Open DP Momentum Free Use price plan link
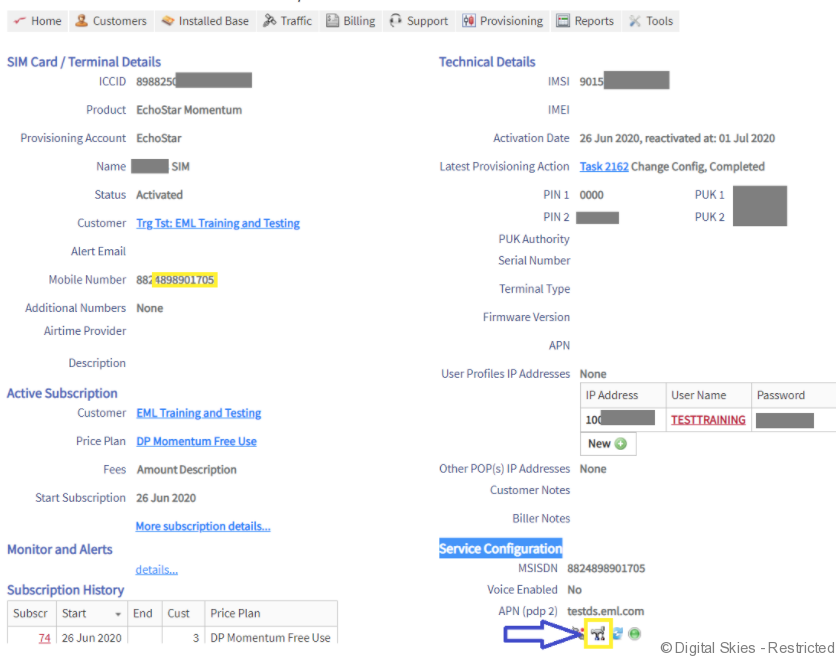 pyautogui.click(x=196, y=441)
